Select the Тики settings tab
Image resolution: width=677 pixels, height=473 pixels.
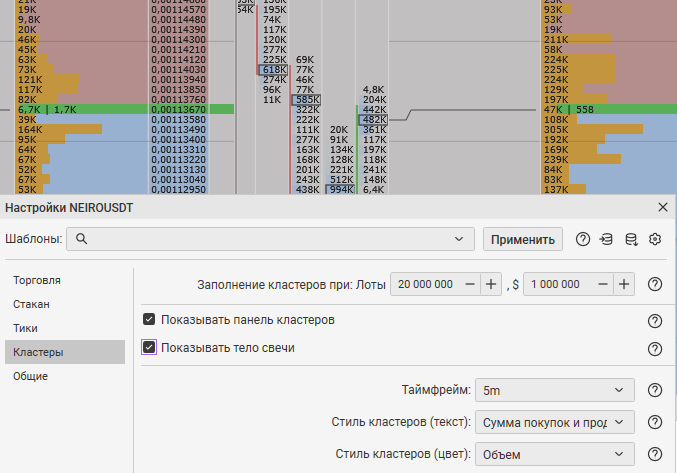(26, 328)
